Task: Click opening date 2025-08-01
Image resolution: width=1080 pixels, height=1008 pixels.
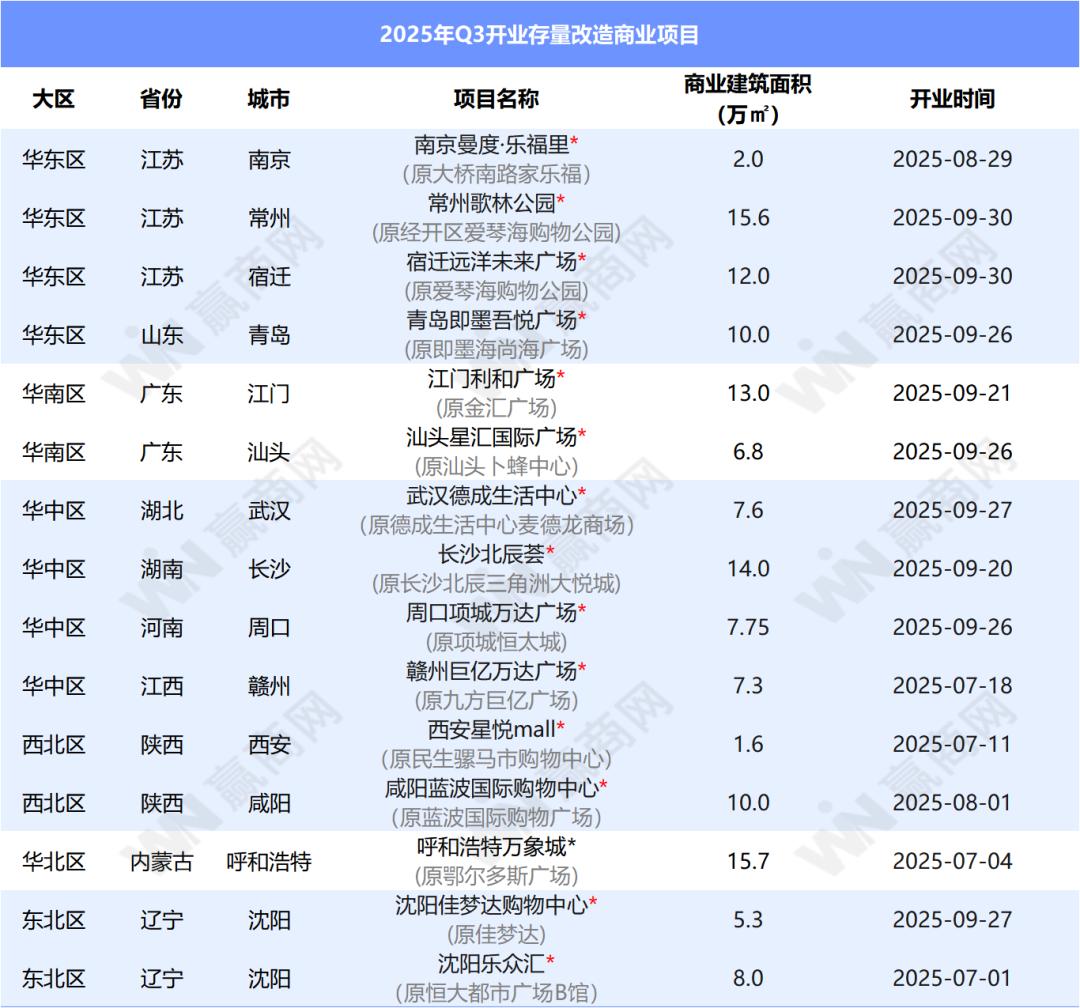Action: coord(953,803)
